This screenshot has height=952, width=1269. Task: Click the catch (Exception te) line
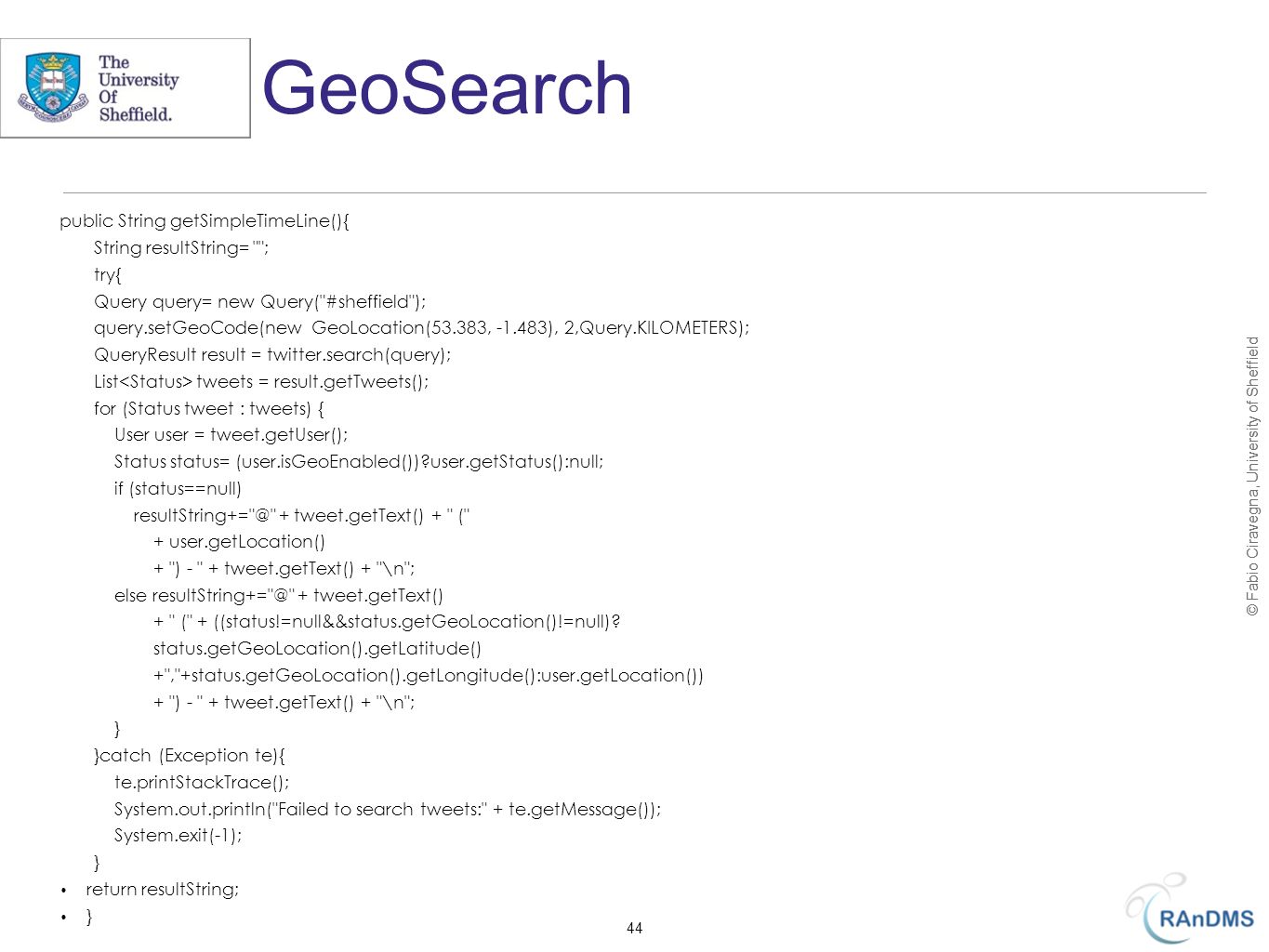click(190, 756)
